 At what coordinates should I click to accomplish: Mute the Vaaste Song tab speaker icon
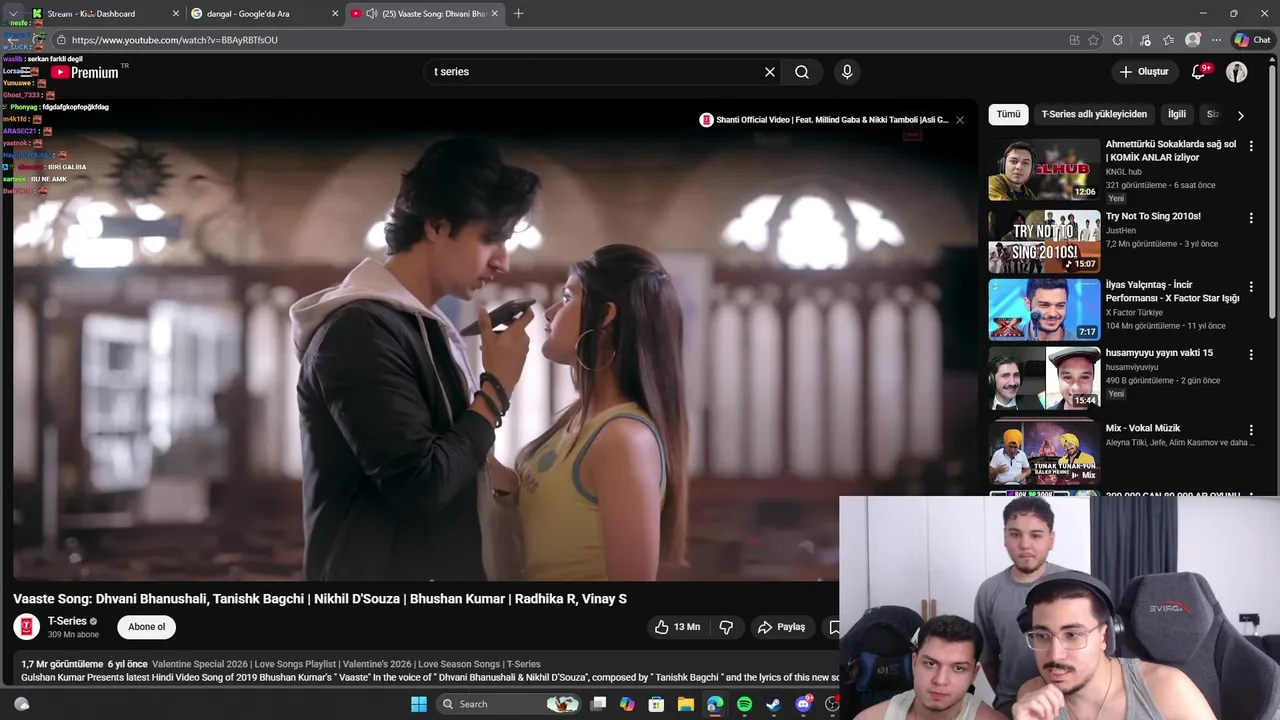point(372,14)
